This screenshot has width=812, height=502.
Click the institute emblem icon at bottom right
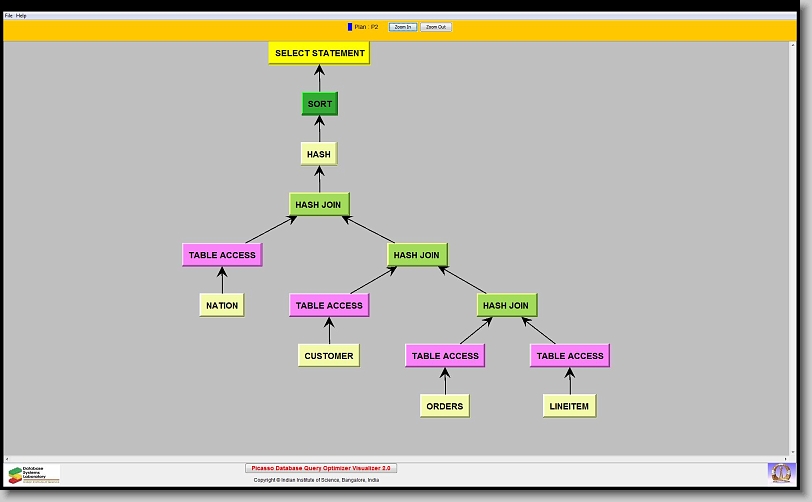[779, 472]
